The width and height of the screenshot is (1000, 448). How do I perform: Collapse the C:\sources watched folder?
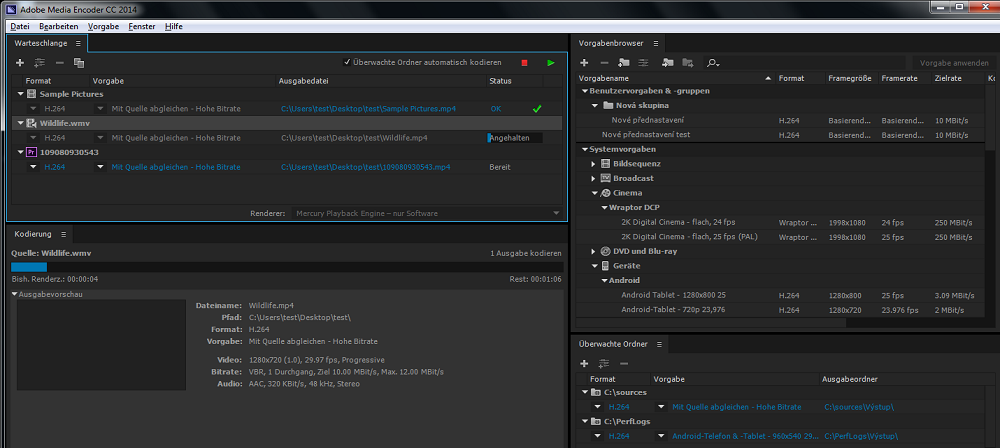(585, 392)
